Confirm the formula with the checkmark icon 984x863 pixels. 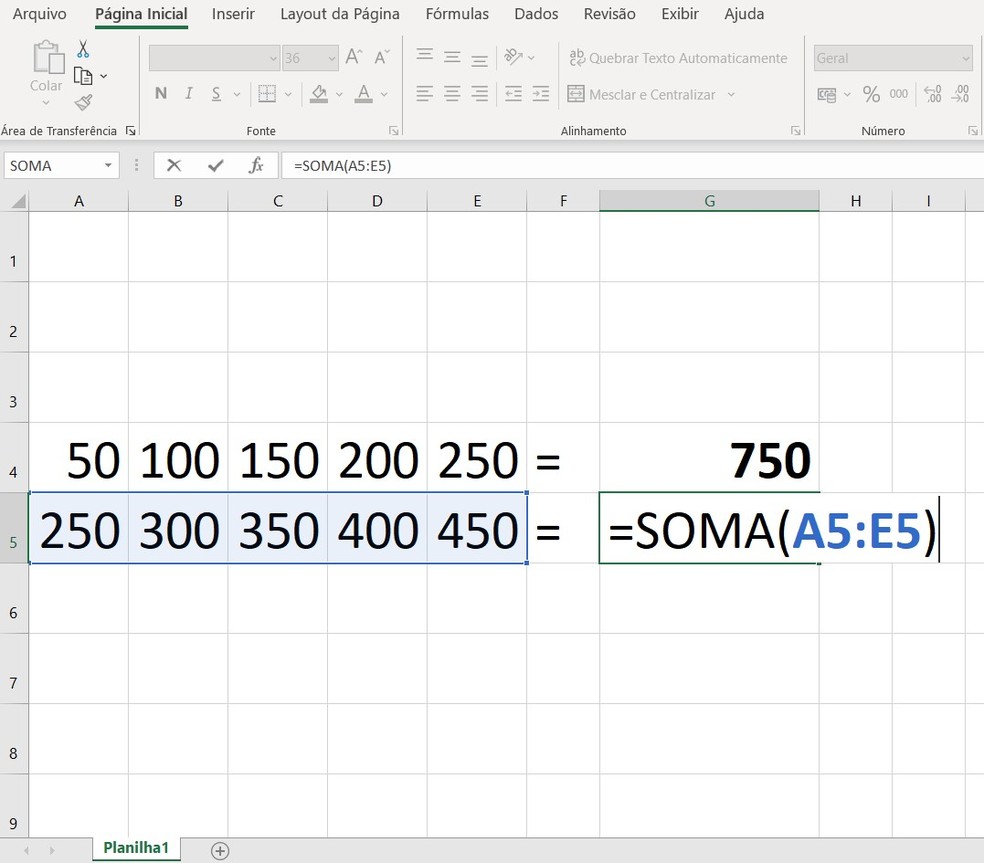(214, 166)
